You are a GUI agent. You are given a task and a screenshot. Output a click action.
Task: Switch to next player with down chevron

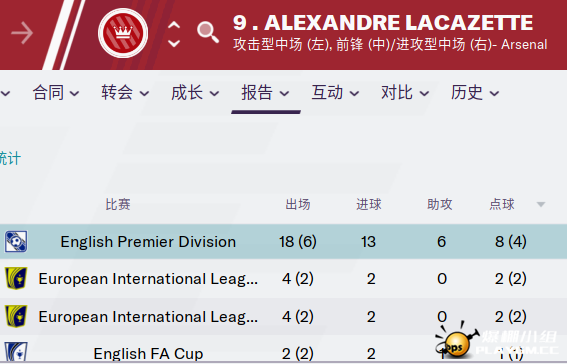pyautogui.click(x=174, y=43)
